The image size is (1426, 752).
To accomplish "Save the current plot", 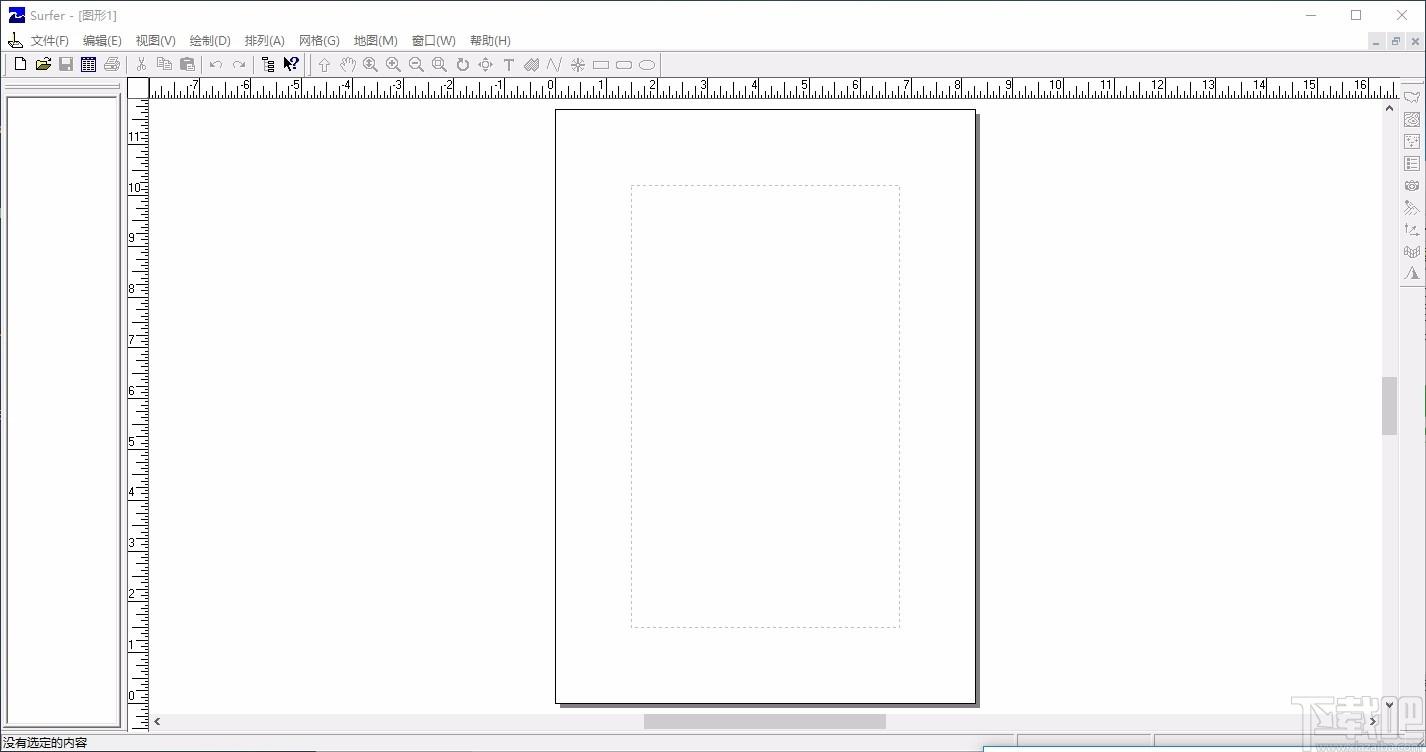I will tap(66, 64).
